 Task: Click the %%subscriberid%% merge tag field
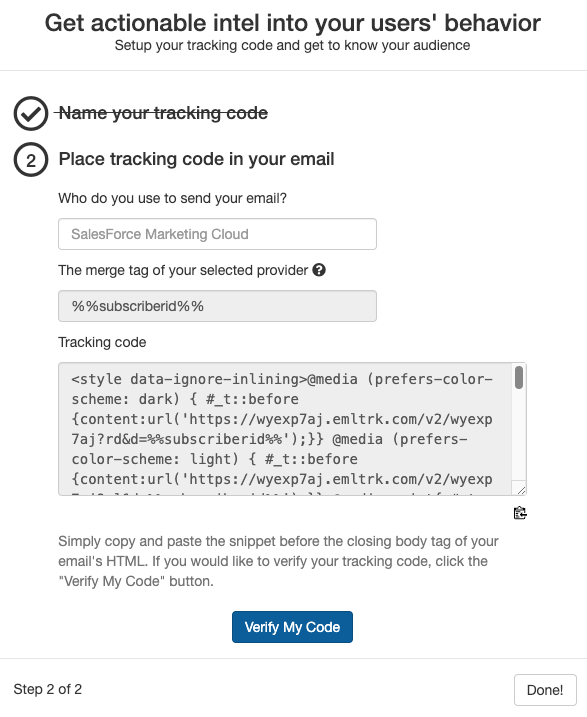[217, 306]
